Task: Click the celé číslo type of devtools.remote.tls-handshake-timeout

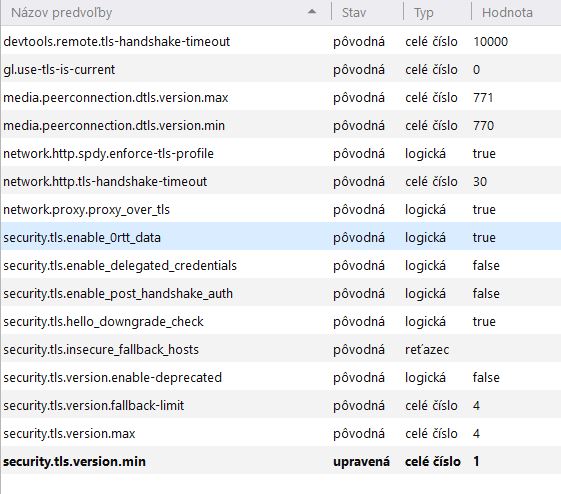Action: tap(431, 41)
